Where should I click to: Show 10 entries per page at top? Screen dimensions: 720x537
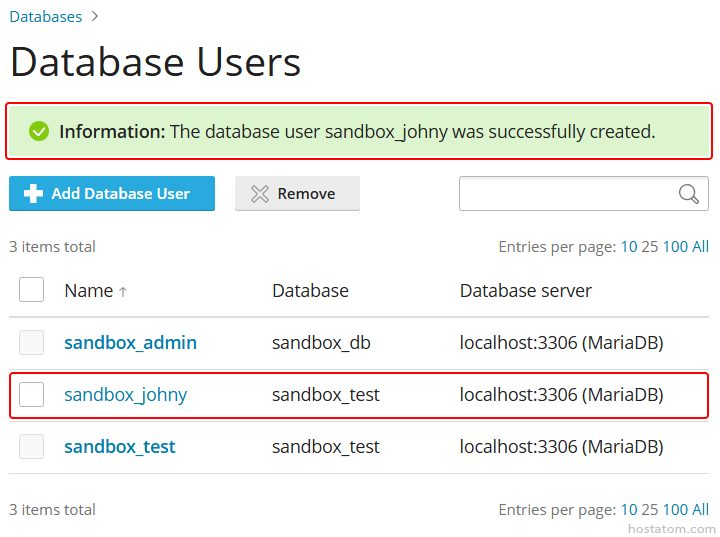click(x=628, y=247)
